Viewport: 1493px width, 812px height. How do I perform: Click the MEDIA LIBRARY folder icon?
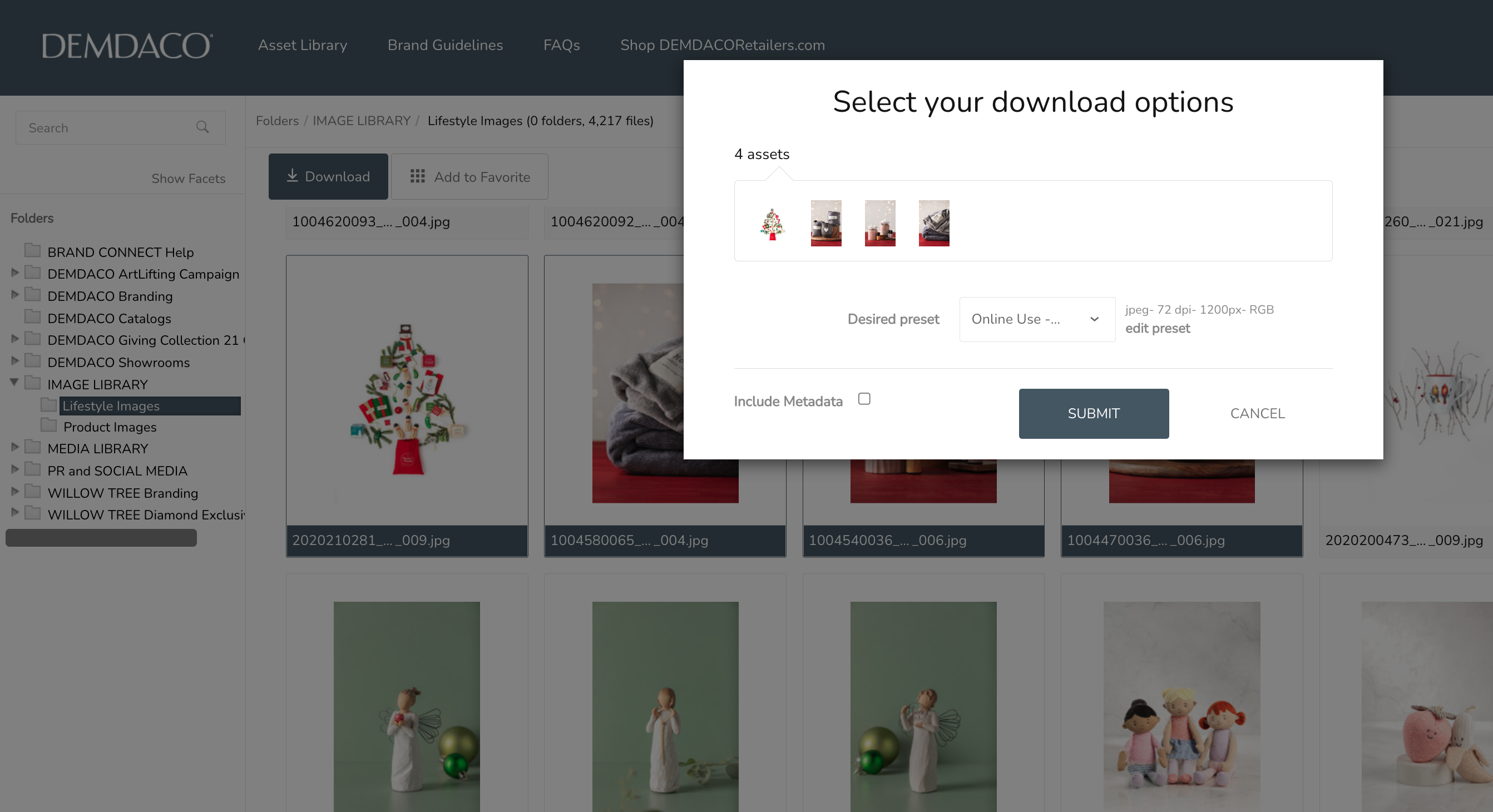[x=32, y=448]
